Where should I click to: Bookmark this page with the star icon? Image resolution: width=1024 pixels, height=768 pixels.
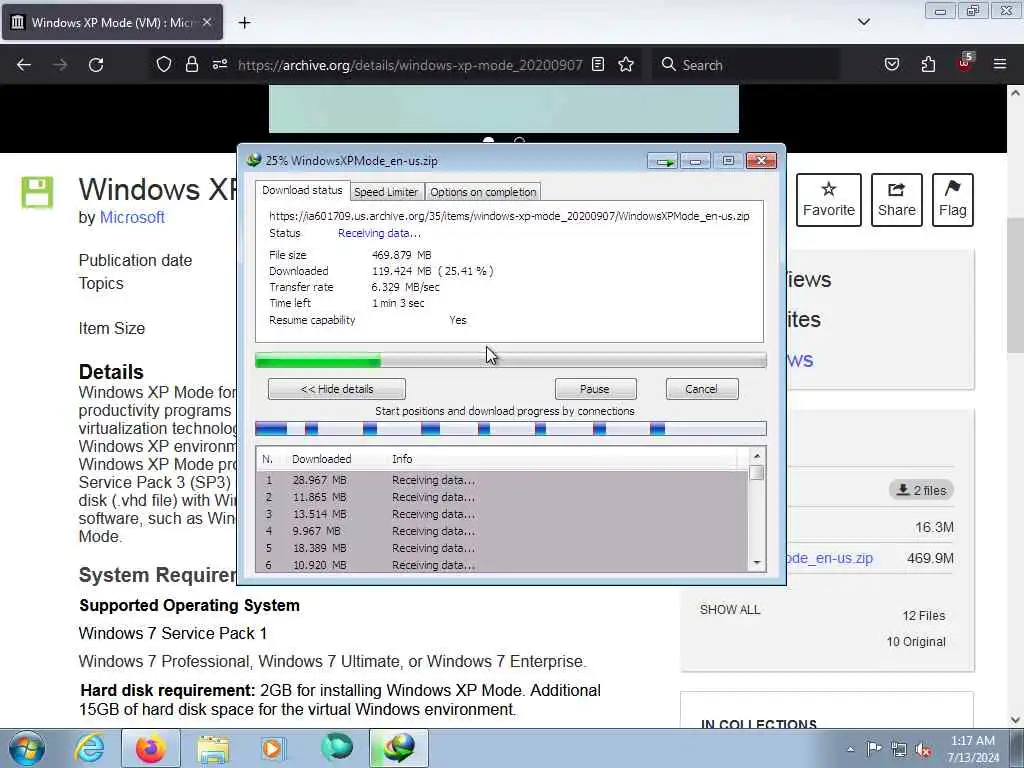point(626,64)
